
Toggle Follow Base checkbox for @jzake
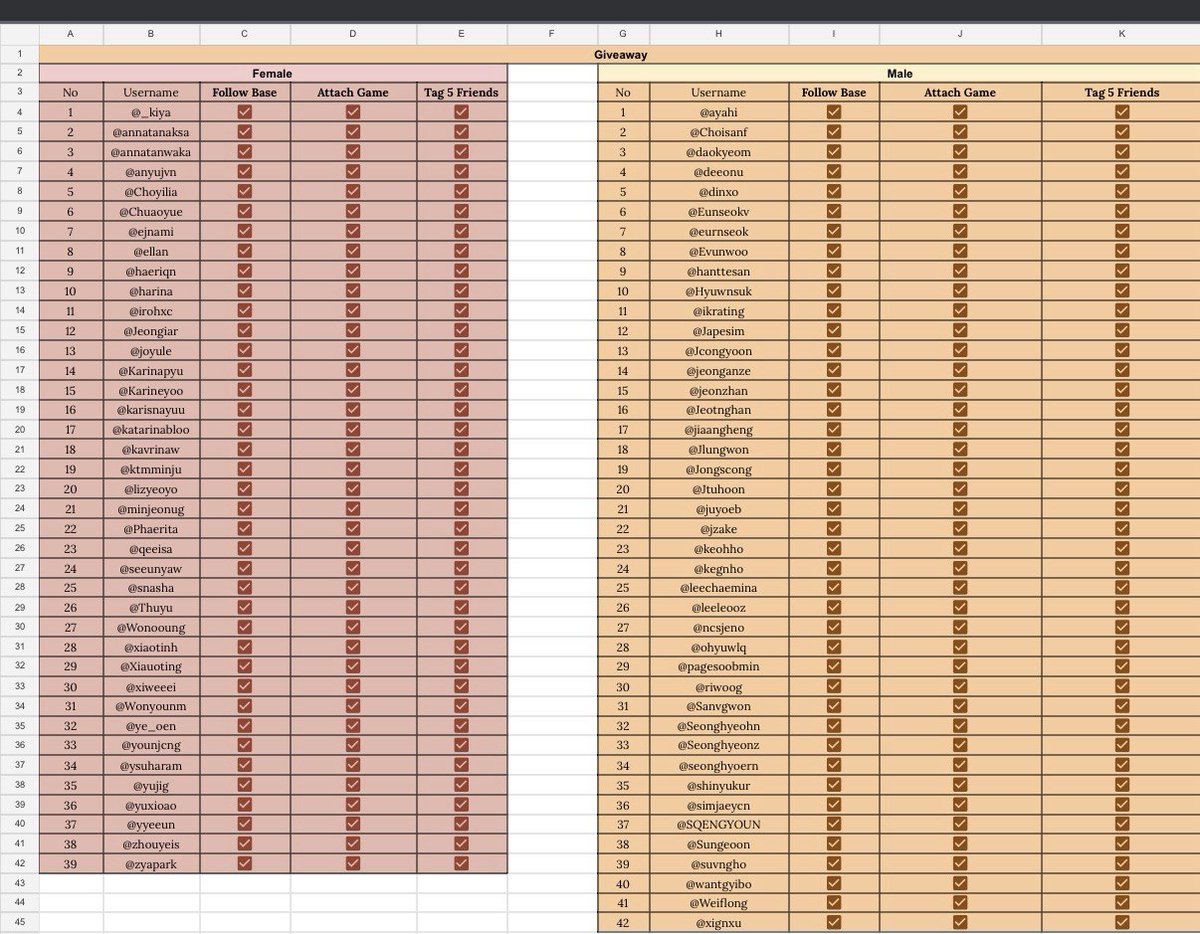tap(834, 528)
